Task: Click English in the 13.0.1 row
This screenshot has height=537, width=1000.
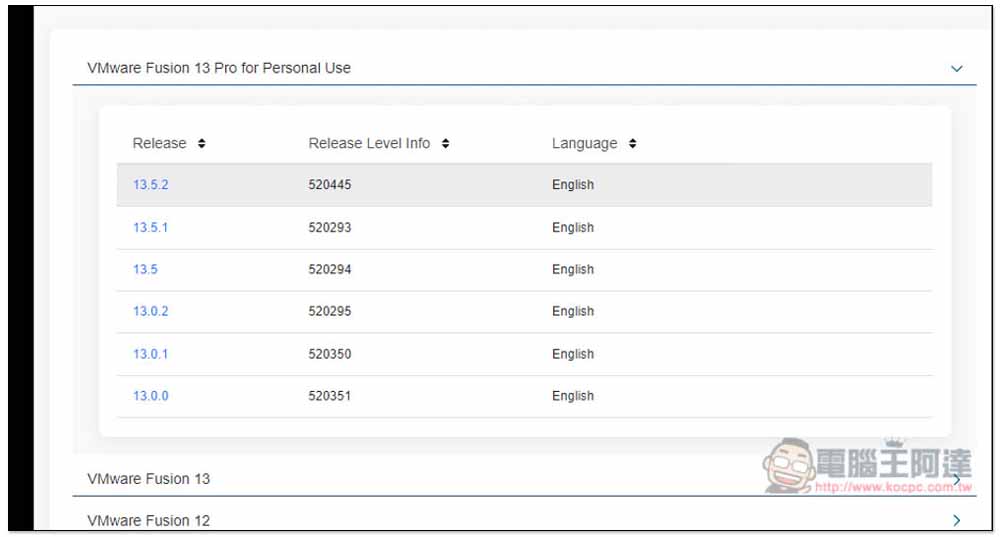Action: click(573, 355)
